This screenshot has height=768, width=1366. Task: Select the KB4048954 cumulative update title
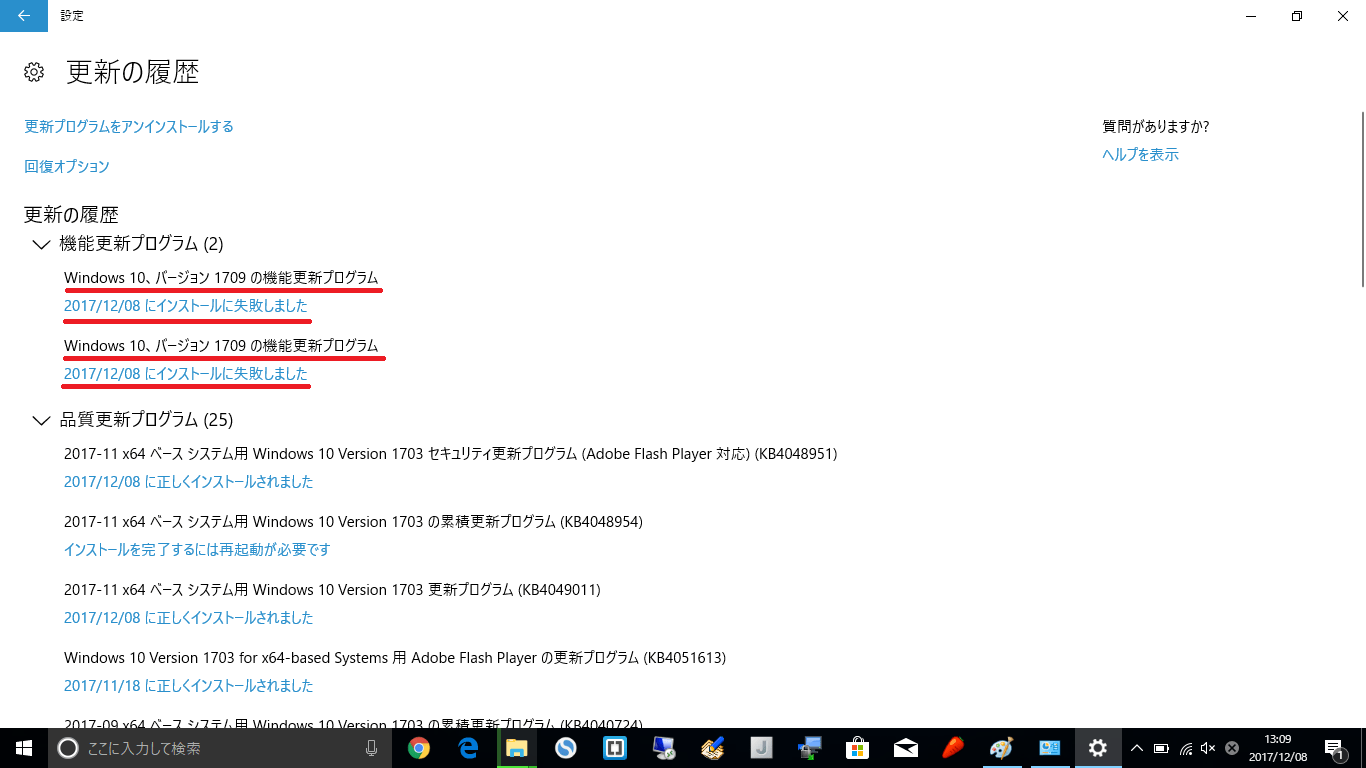[x=353, y=522]
